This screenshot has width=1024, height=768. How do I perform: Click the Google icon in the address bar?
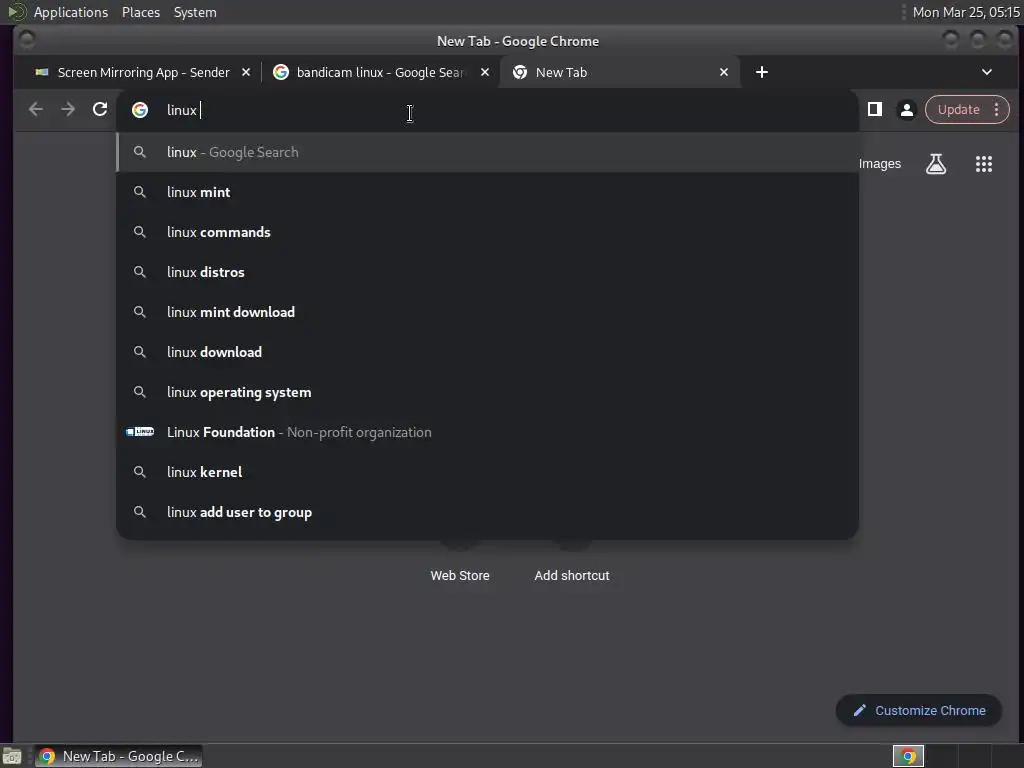tap(140, 110)
